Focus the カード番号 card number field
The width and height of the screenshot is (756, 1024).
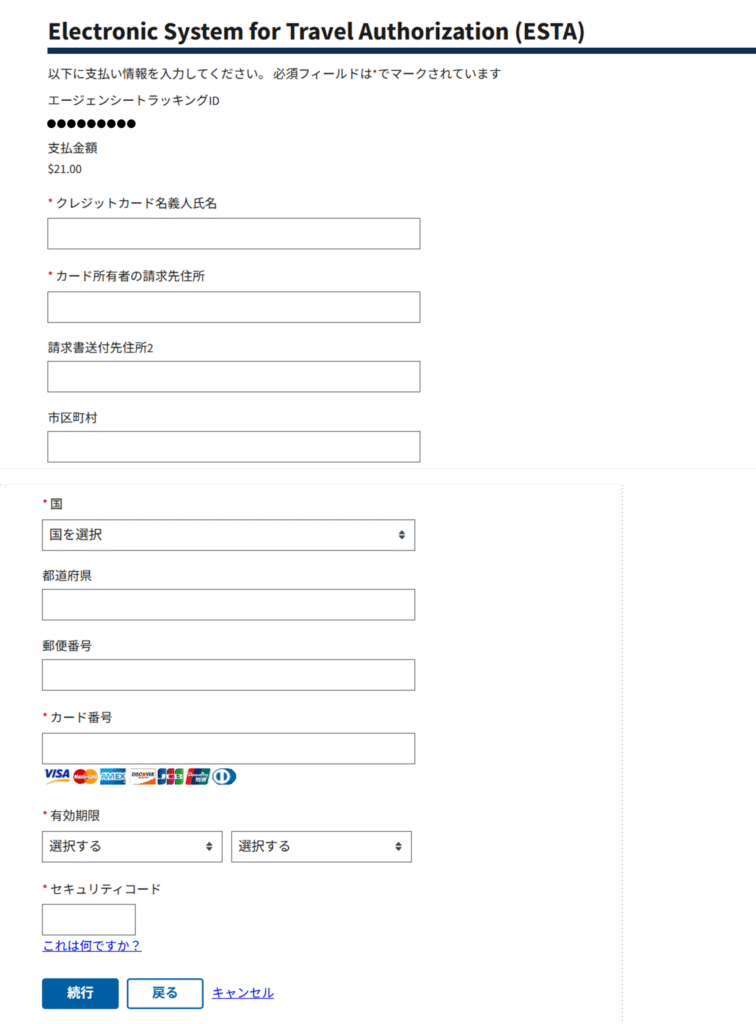228,748
